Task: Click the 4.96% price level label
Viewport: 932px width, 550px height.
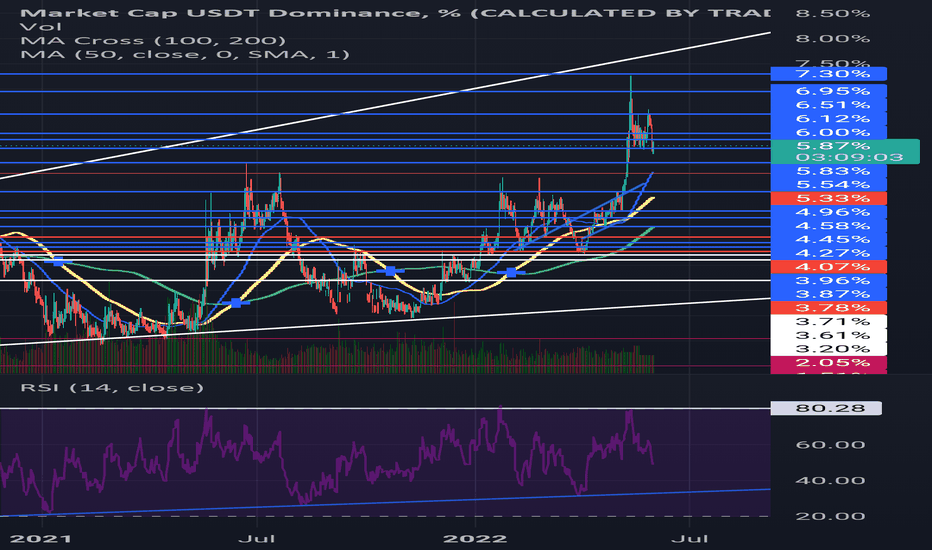Action: point(829,212)
